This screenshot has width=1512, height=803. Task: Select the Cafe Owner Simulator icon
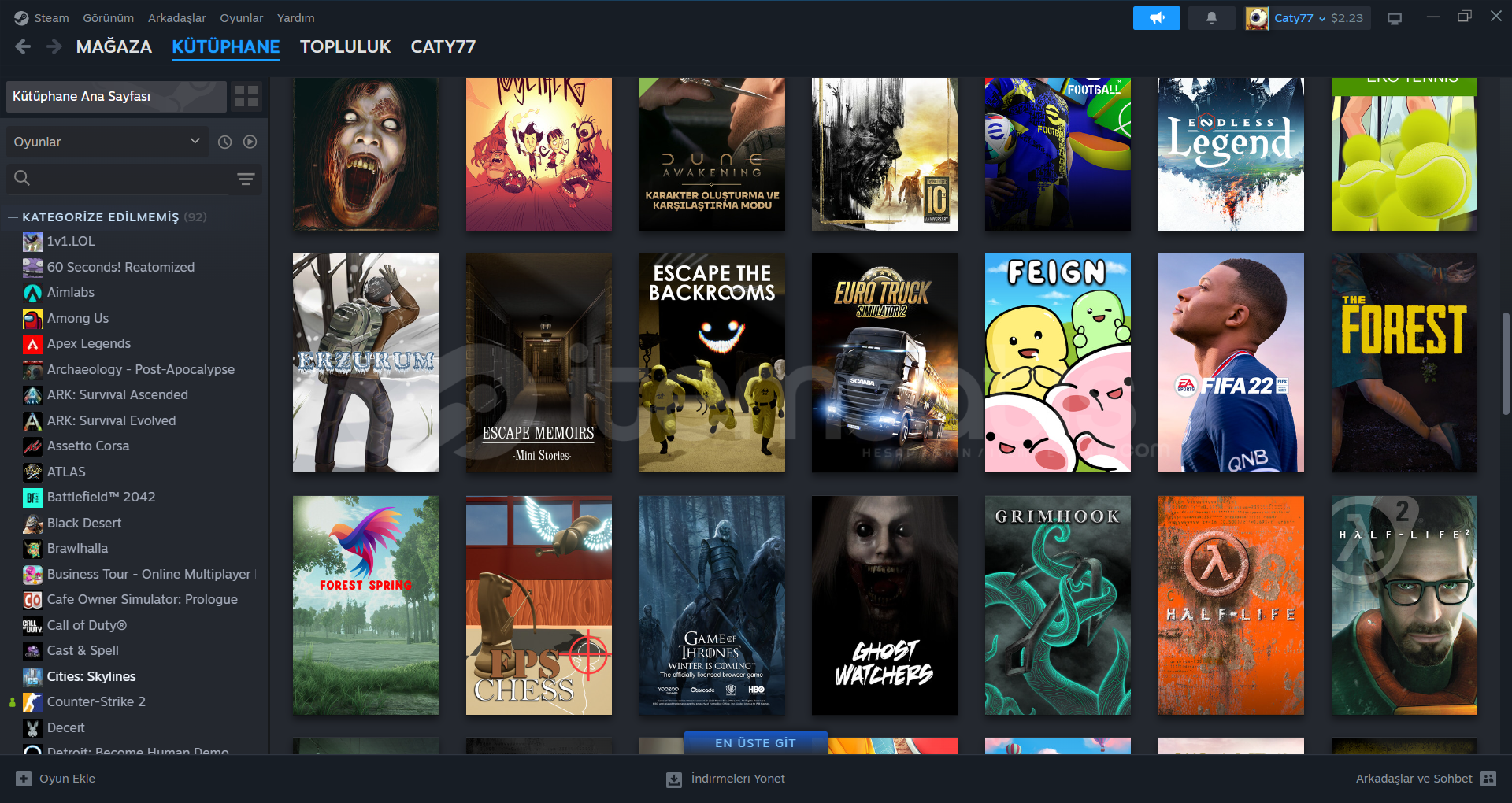(x=32, y=600)
